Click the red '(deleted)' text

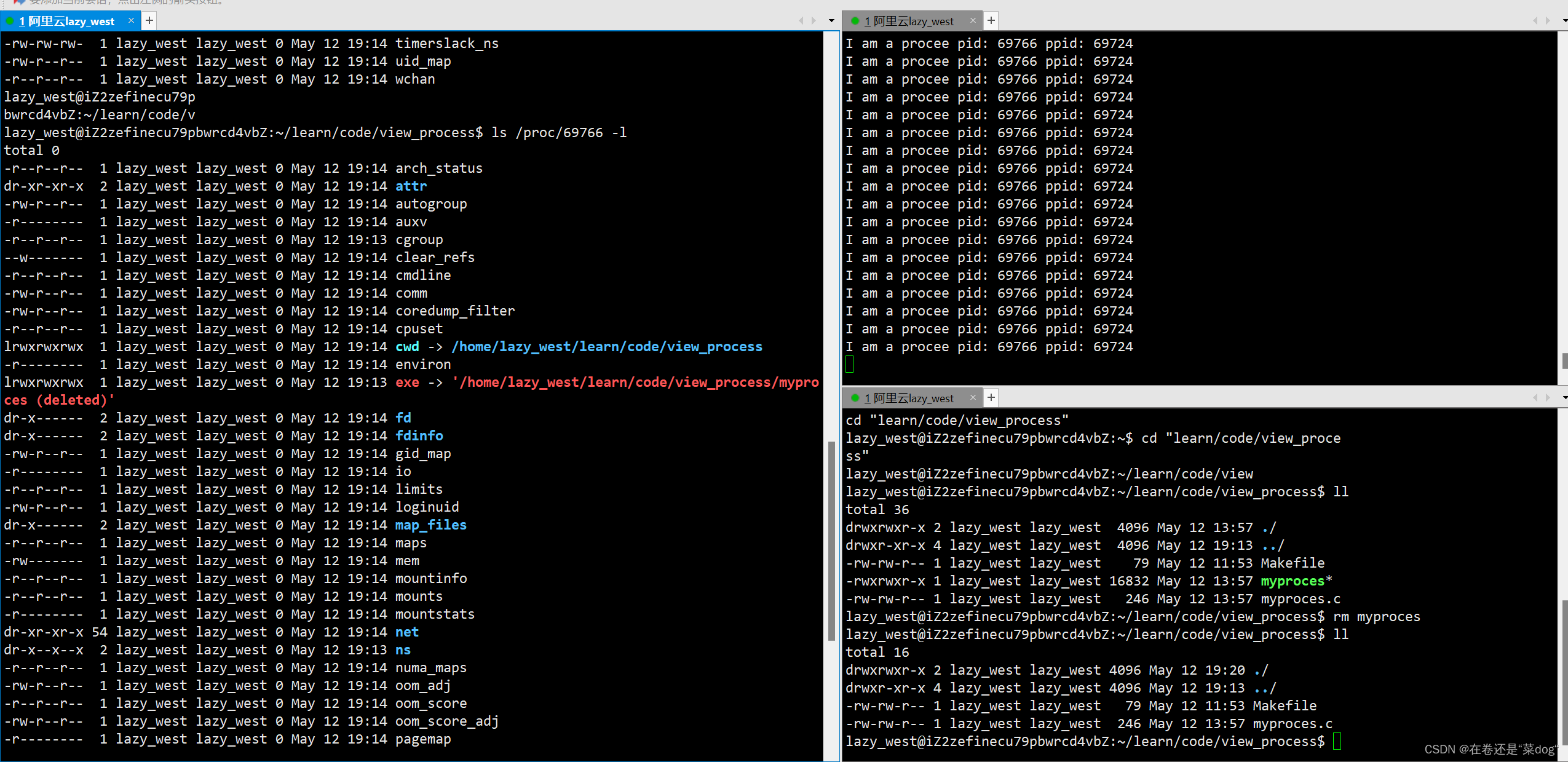(x=72, y=400)
